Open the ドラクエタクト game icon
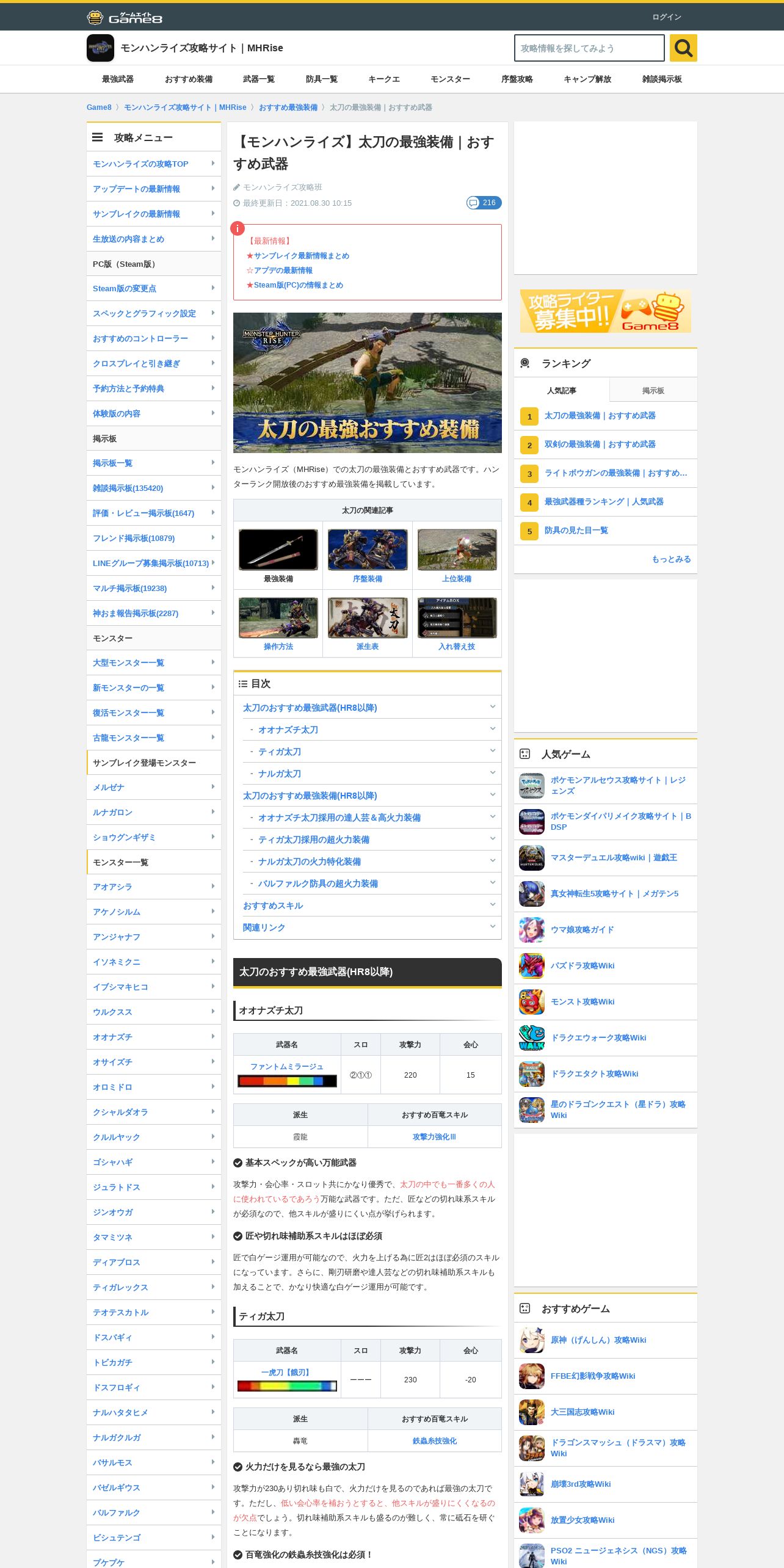 [531, 1074]
